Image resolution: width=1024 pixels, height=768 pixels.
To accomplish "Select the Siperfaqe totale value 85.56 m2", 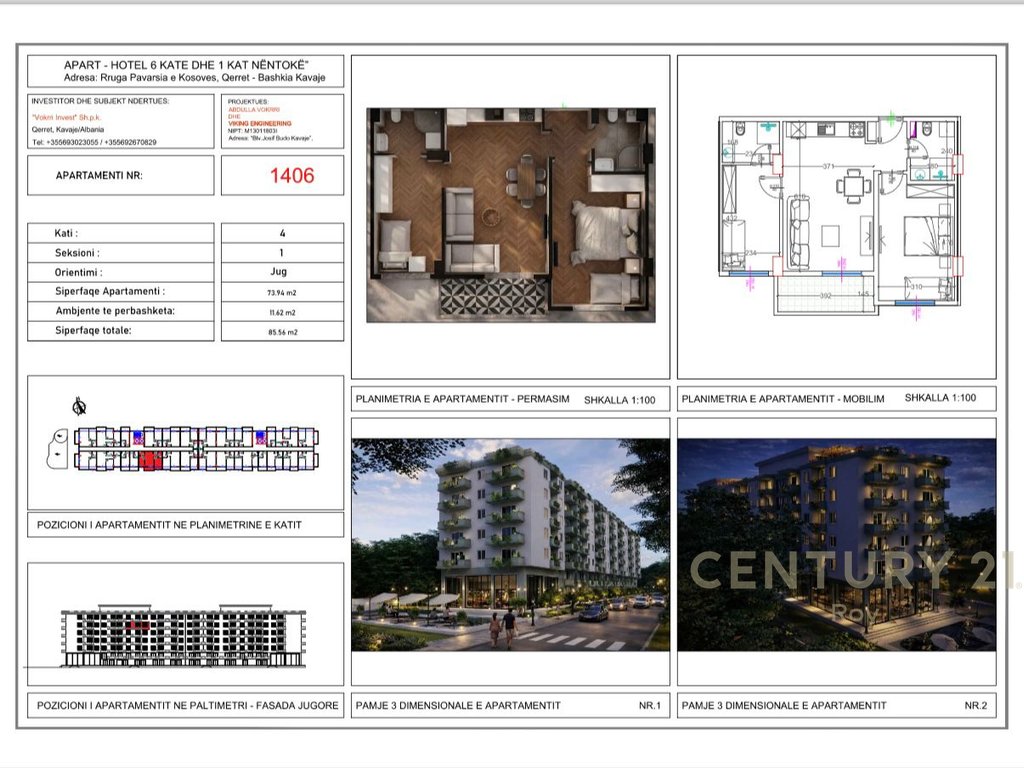I will [x=281, y=331].
